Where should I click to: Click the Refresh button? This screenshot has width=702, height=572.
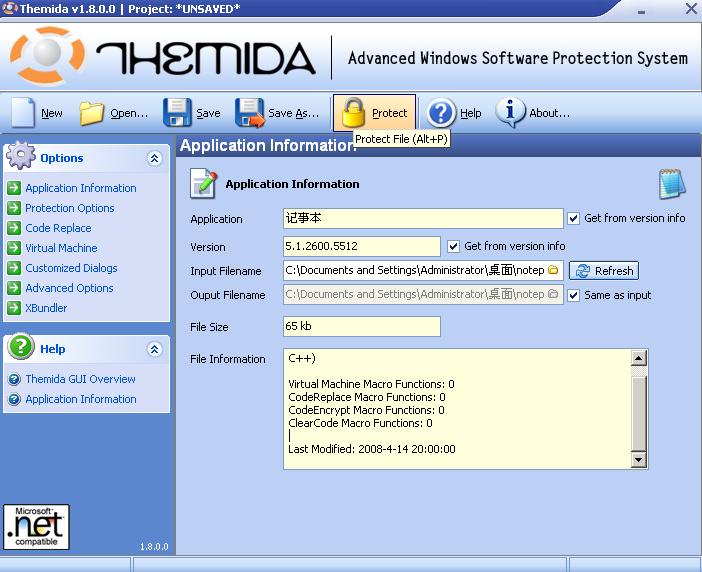[604, 271]
